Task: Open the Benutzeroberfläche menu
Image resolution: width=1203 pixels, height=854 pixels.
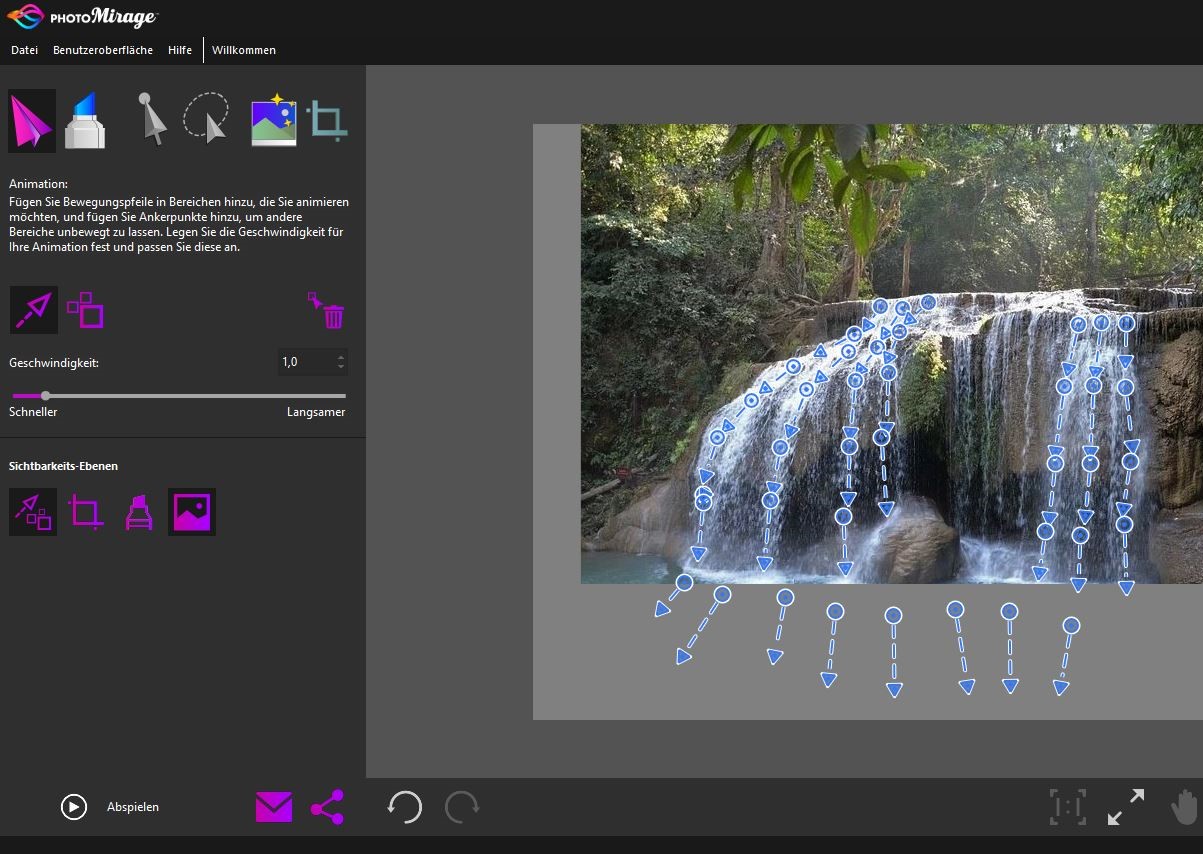Action: coord(103,50)
